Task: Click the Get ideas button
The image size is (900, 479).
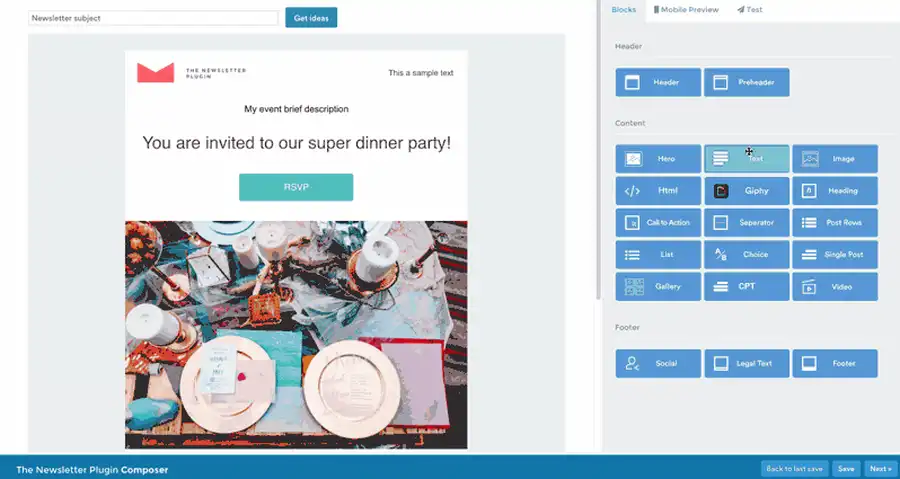Action: (x=311, y=18)
